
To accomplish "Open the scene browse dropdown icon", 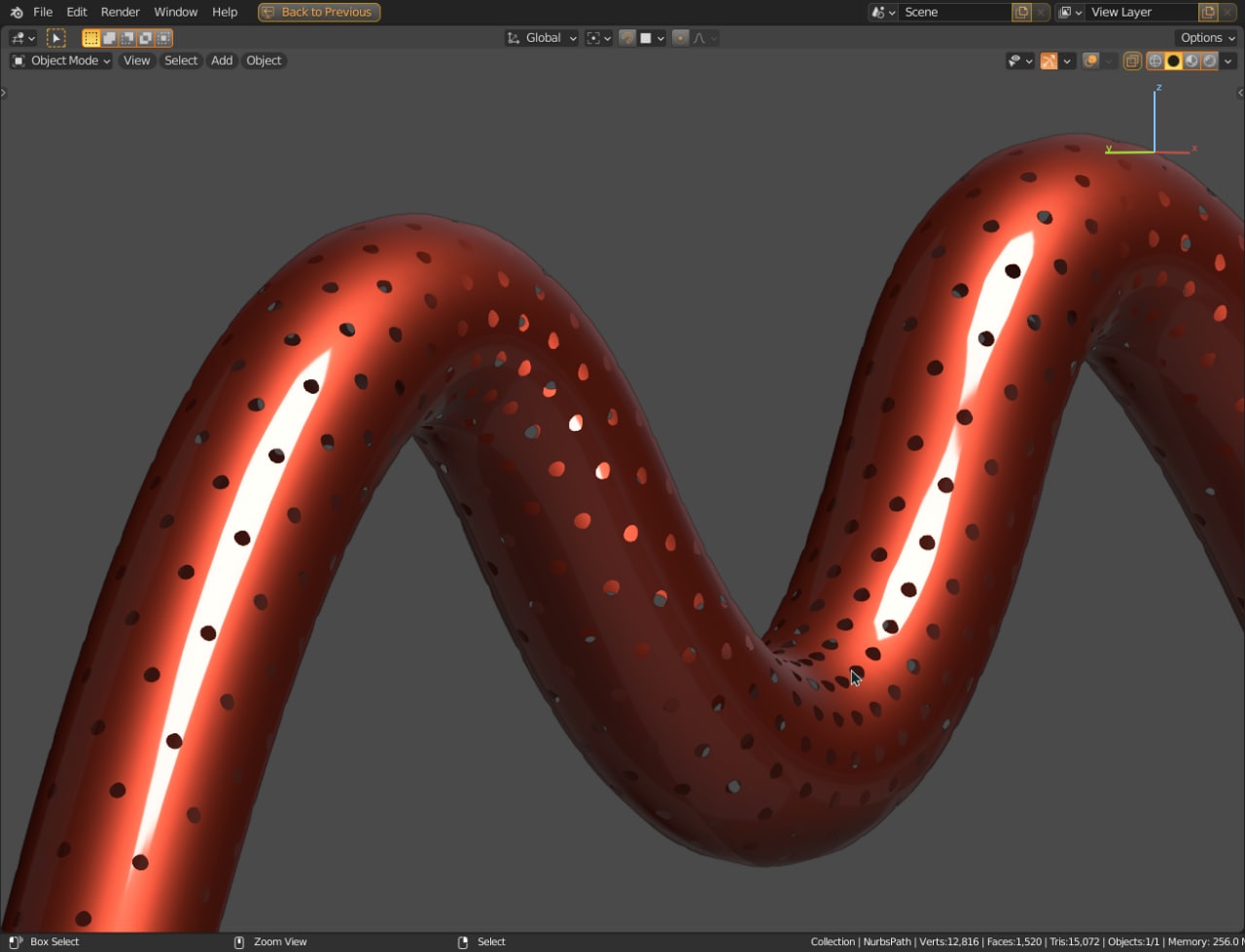I will tap(884, 12).
